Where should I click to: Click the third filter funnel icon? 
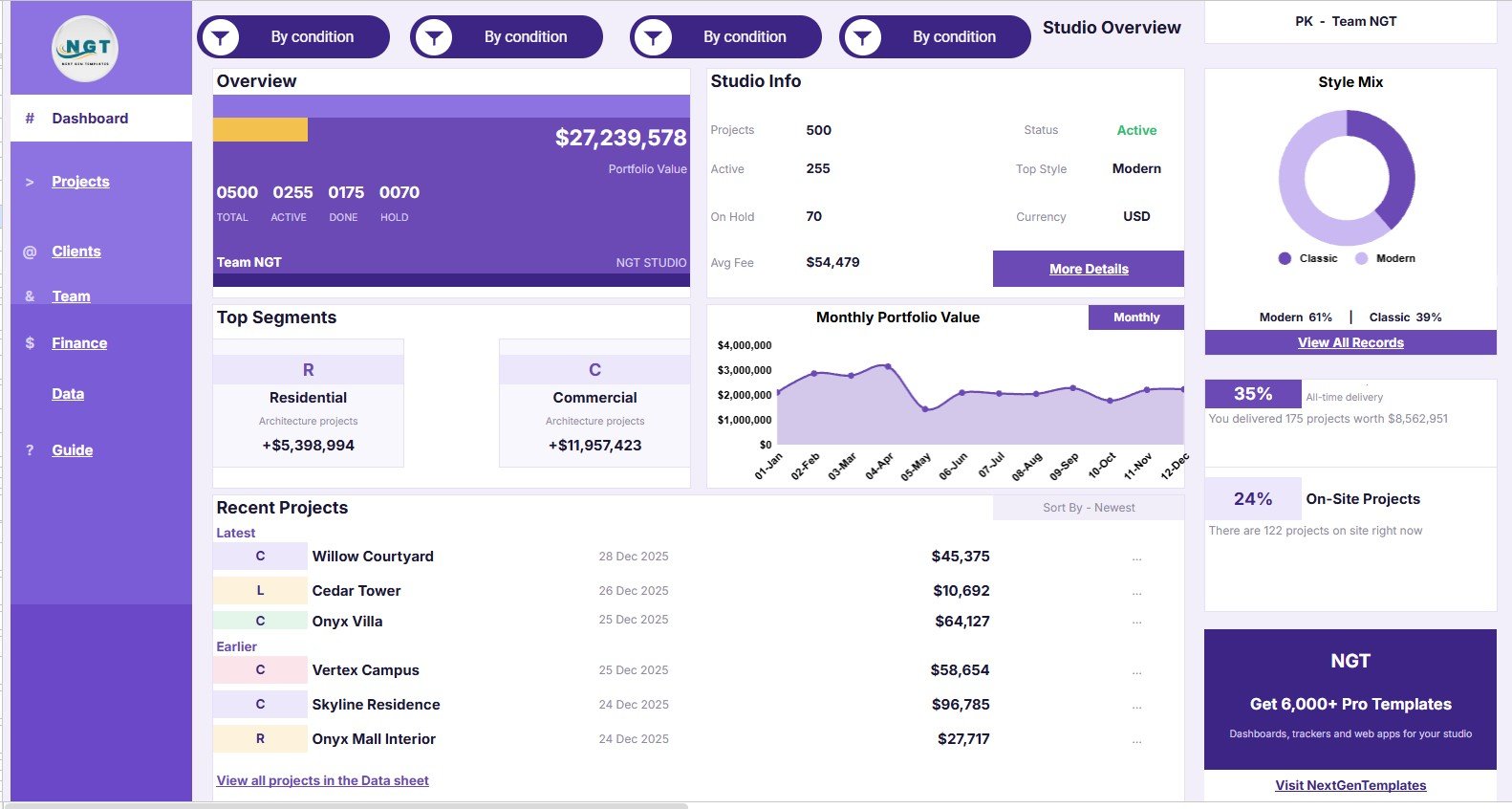click(x=654, y=37)
